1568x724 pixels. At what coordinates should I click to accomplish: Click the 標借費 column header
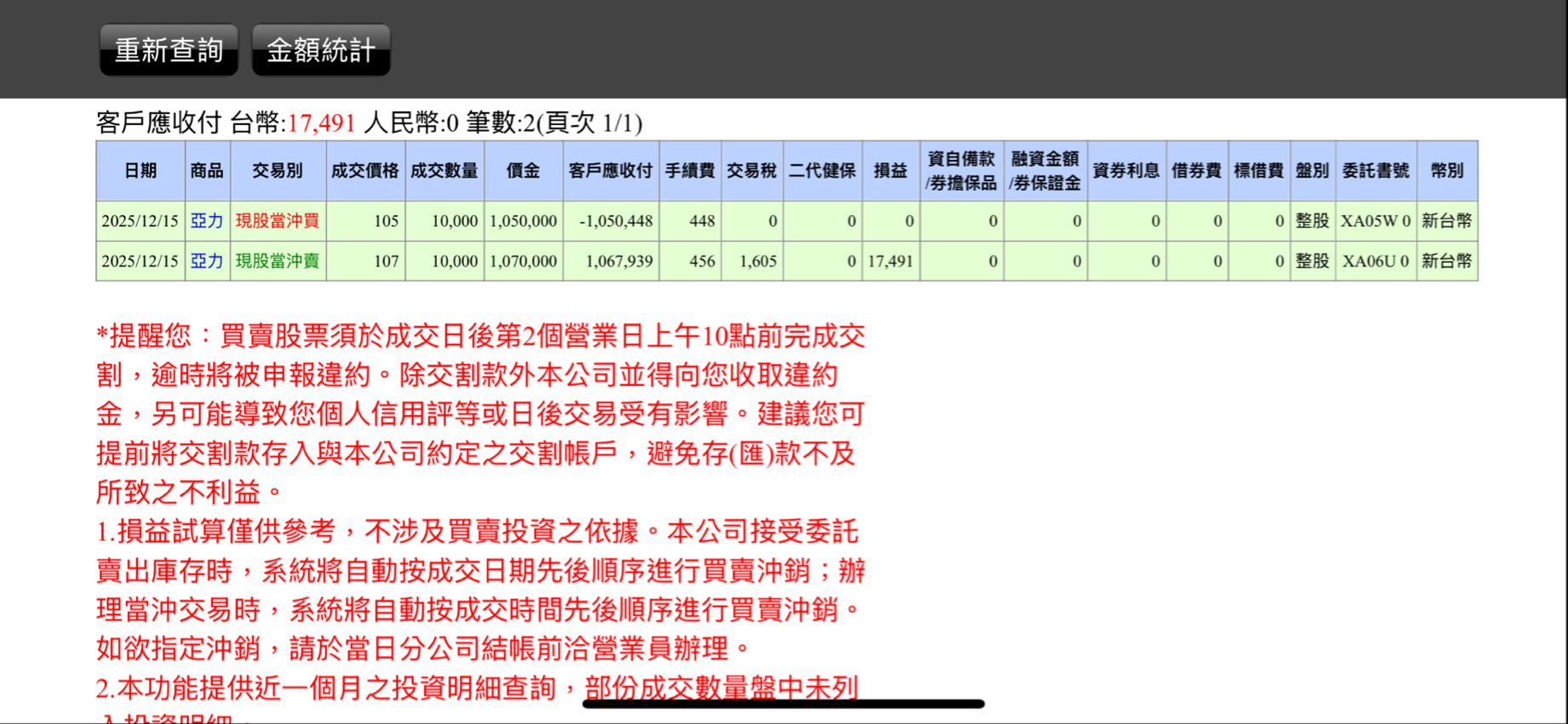1259,171
